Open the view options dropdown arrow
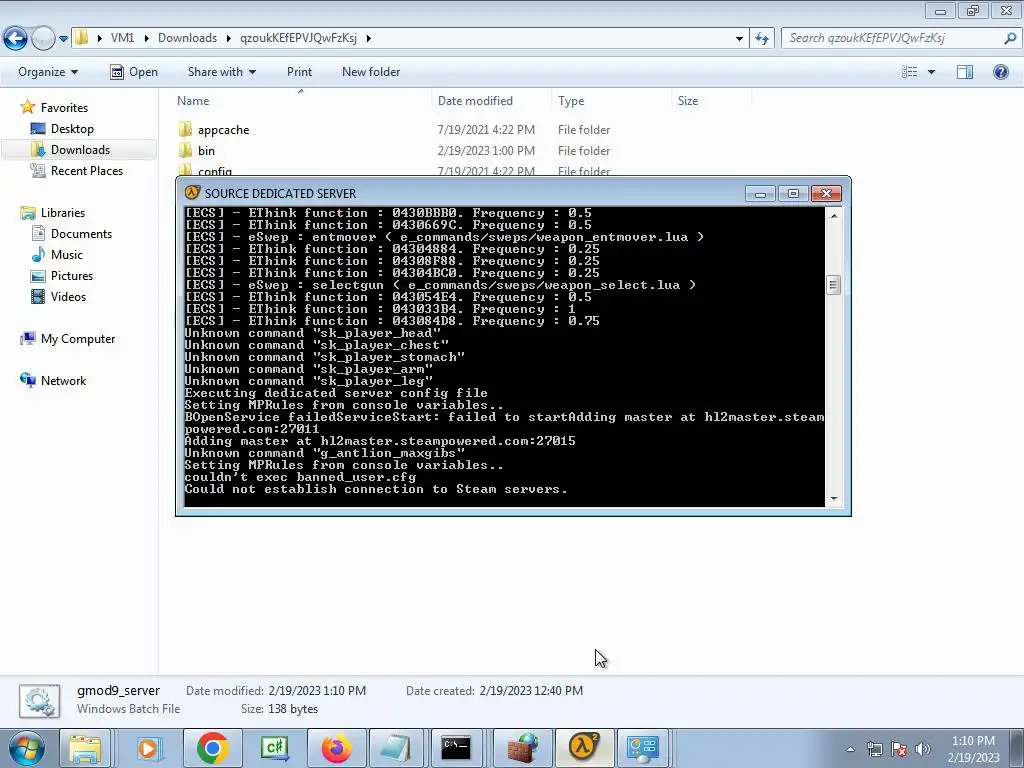 [x=931, y=72]
